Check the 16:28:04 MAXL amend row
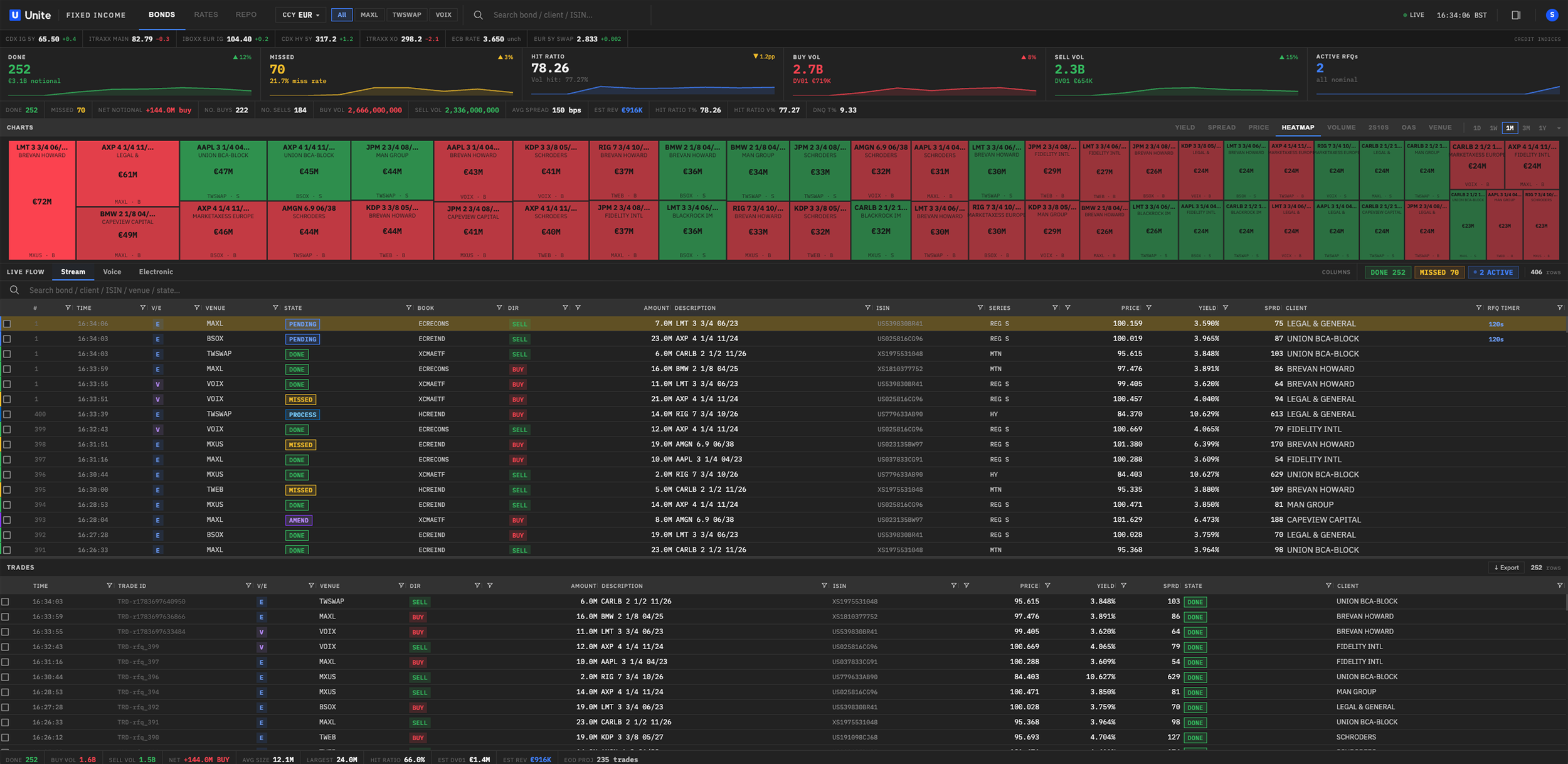The image size is (1568, 764). (x=7, y=520)
